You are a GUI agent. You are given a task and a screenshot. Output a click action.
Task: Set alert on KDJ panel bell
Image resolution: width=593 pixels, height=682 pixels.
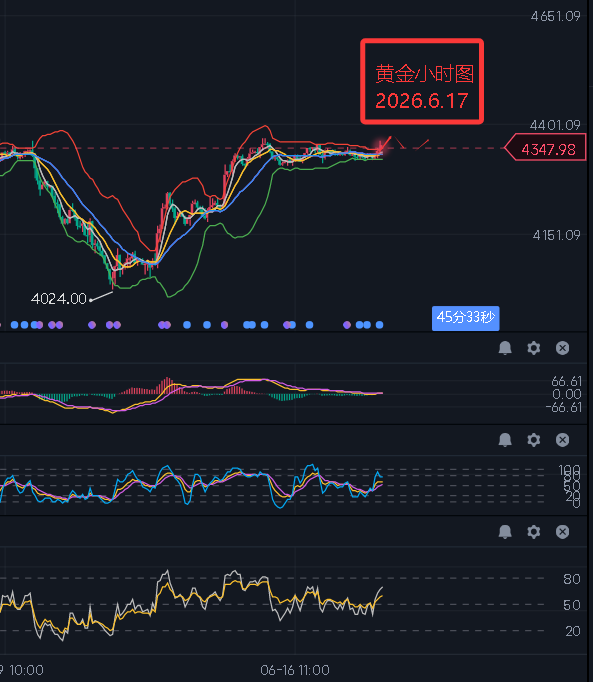coord(505,440)
